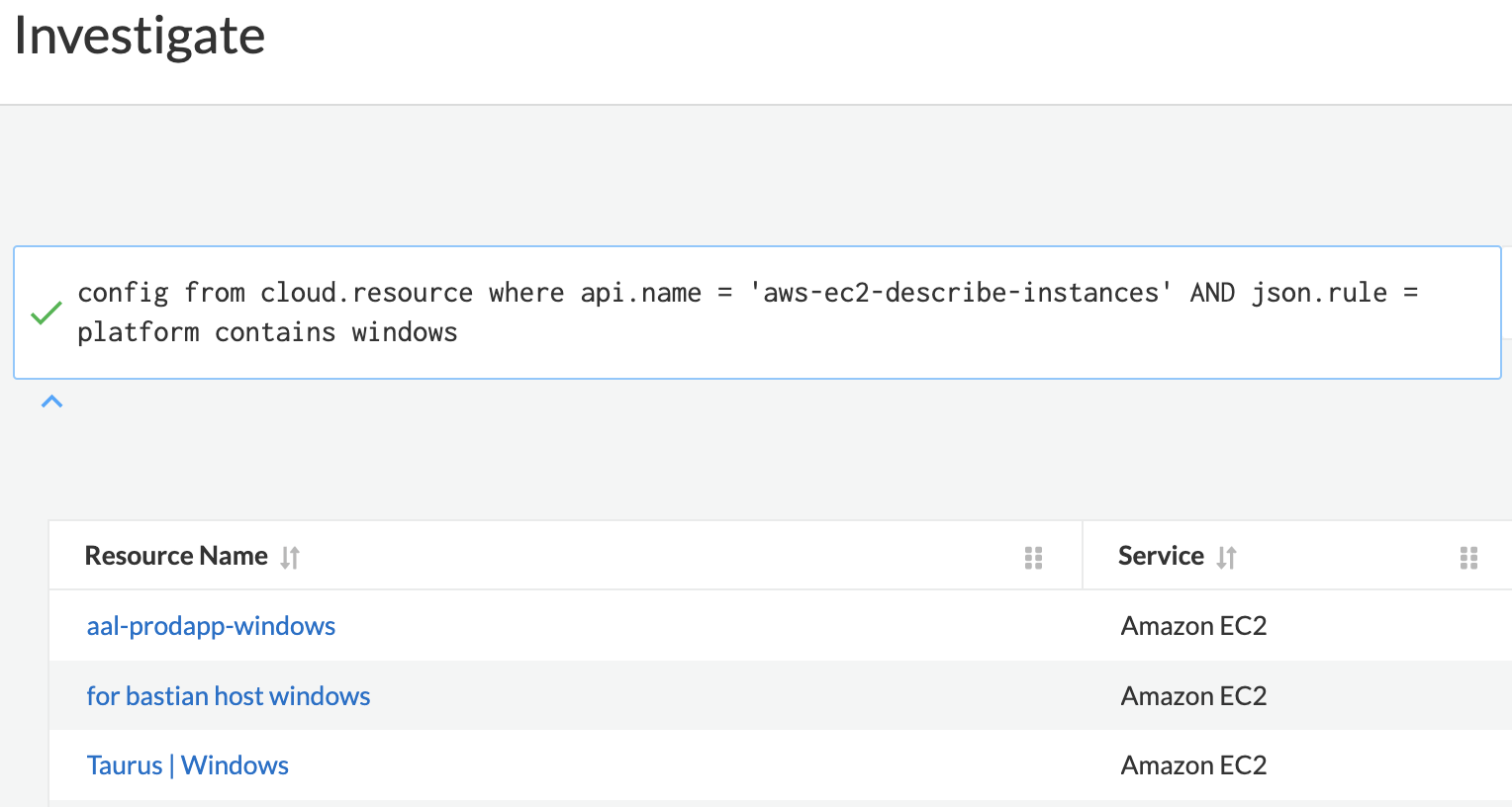Click the Investigate page heading
This screenshot has width=1512, height=807.
[140, 37]
